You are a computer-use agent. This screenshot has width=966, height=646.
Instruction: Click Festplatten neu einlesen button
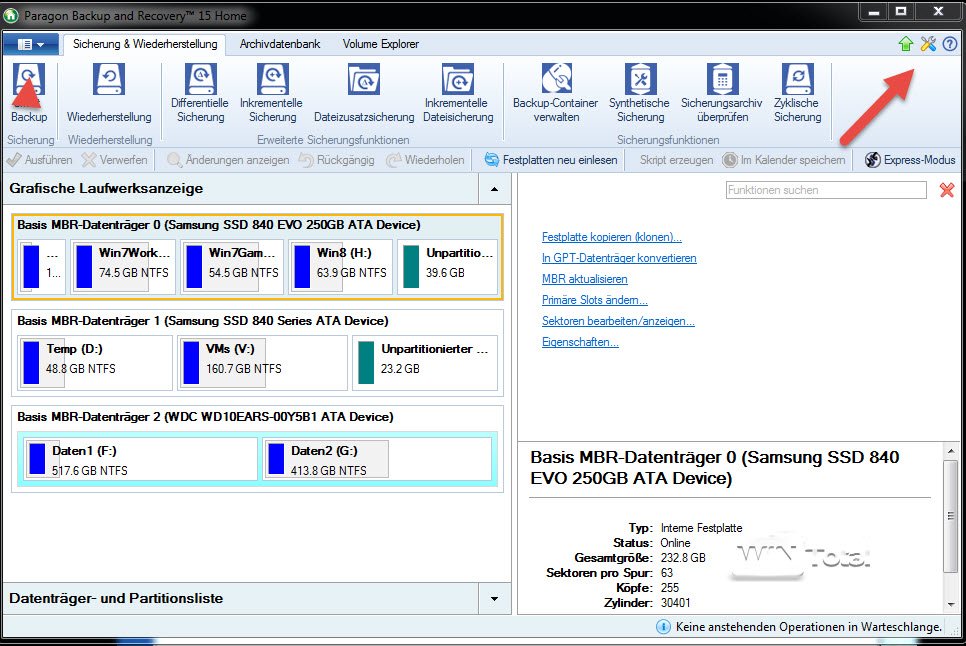click(550, 160)
